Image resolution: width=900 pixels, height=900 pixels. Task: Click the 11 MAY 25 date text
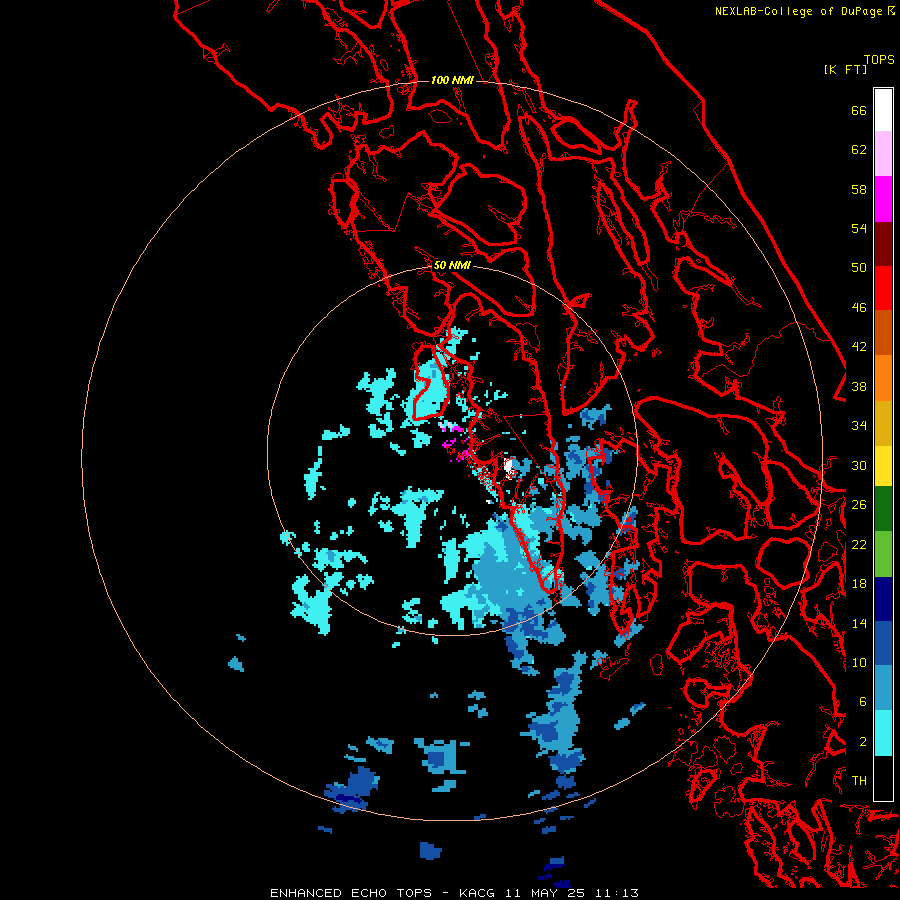point(545,893)
